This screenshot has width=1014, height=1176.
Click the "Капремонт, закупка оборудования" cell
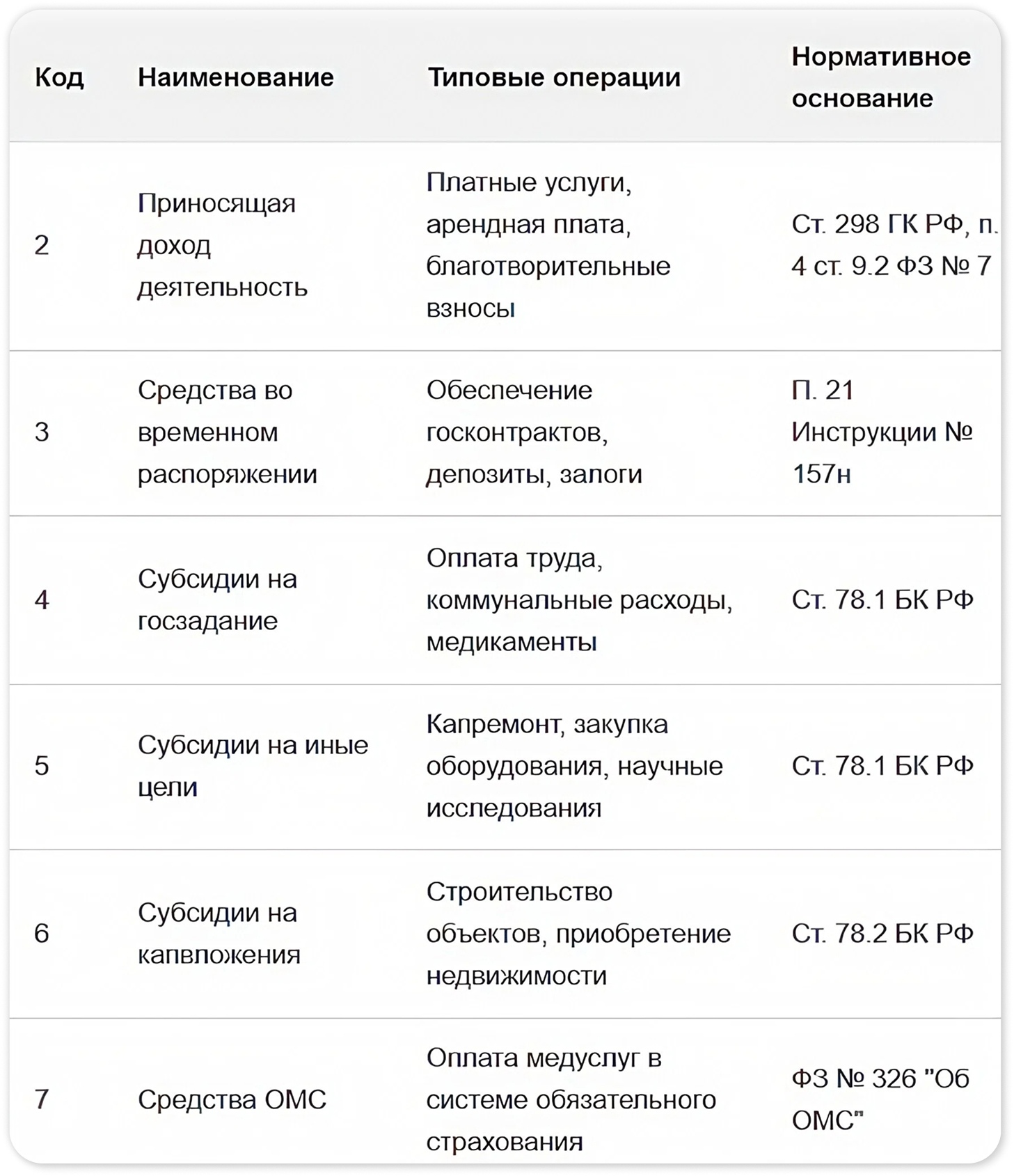coord(574,766)
